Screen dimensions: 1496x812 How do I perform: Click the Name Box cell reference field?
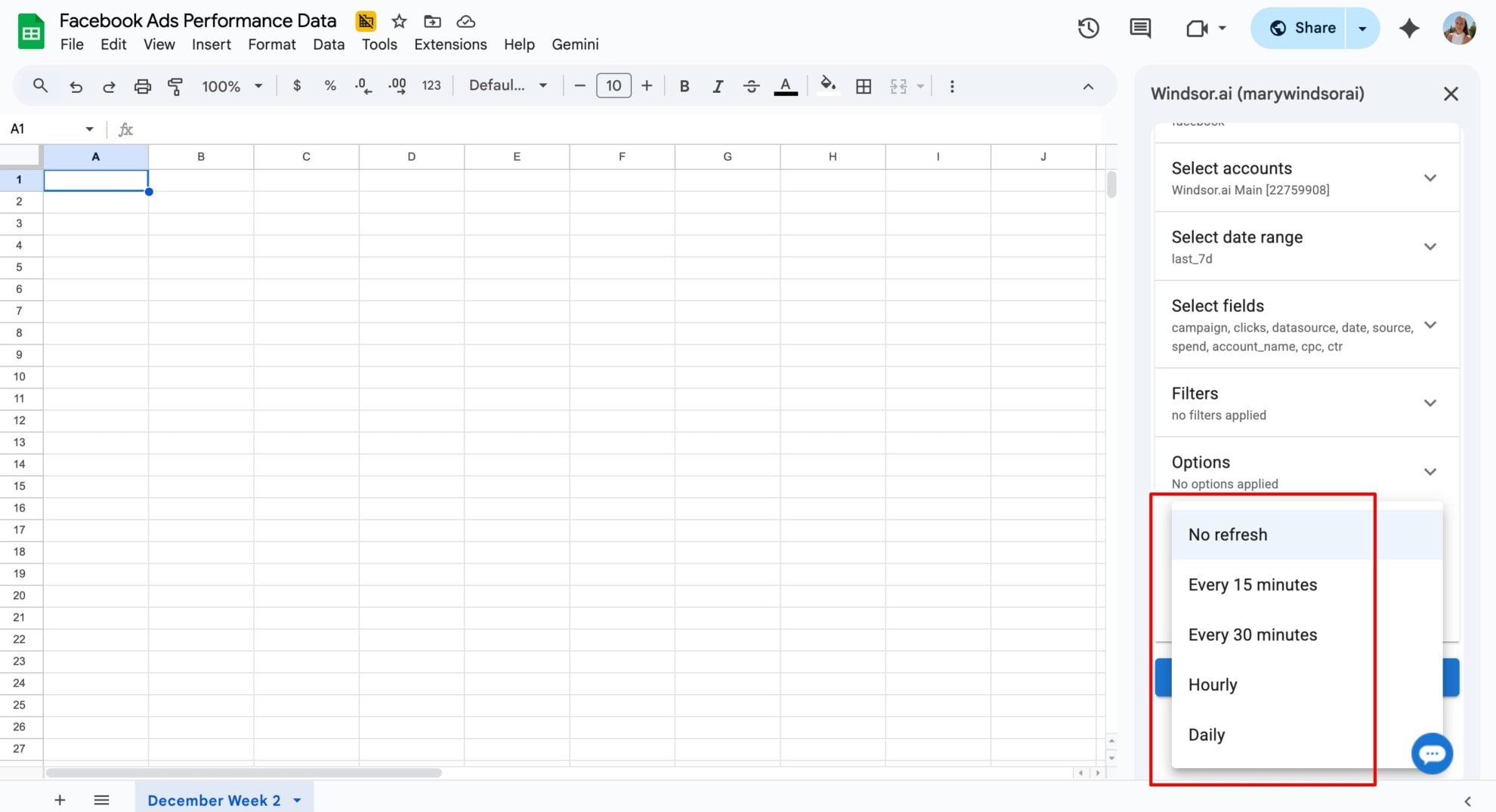coord(45,128)
